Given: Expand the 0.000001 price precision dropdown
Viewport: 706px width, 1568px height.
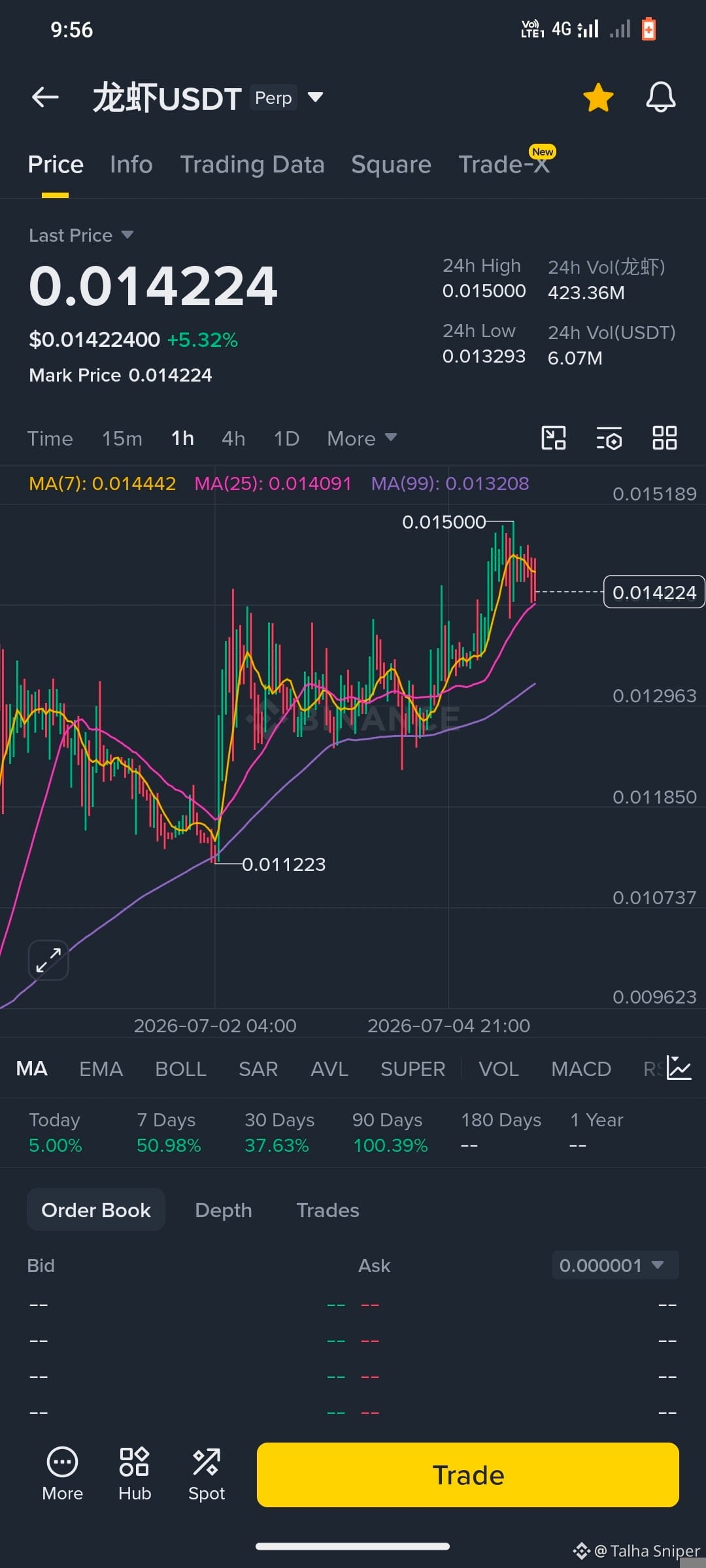Looking at the screenshot, I should tap(615, 1266).
